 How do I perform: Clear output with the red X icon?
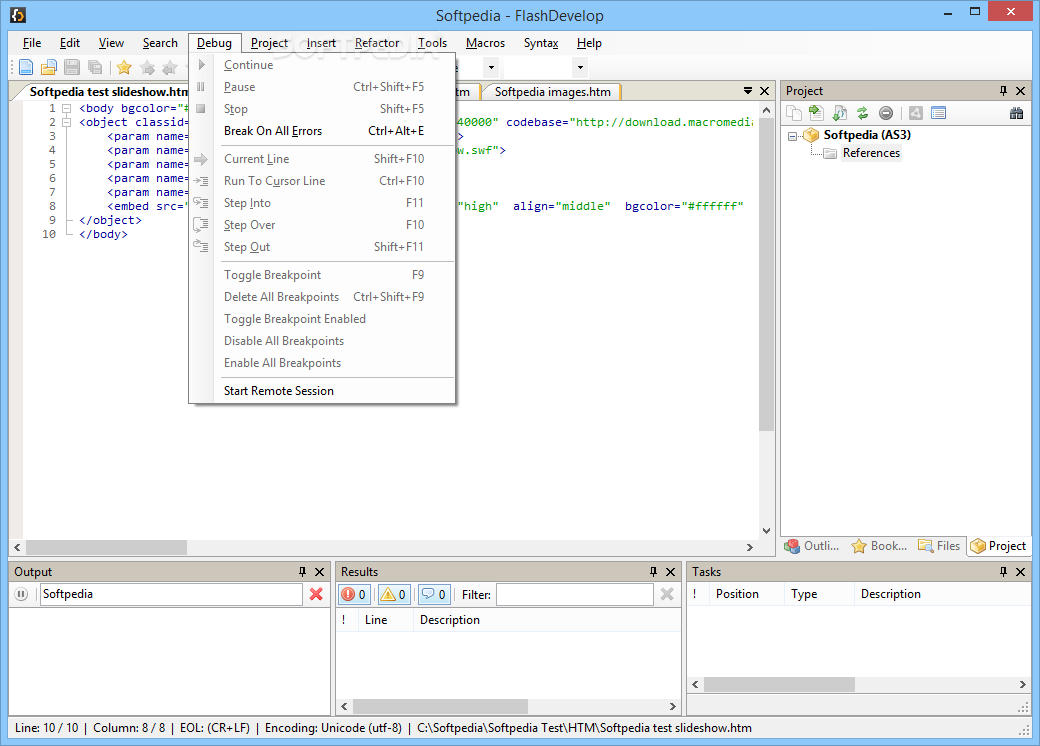(316, 594)
